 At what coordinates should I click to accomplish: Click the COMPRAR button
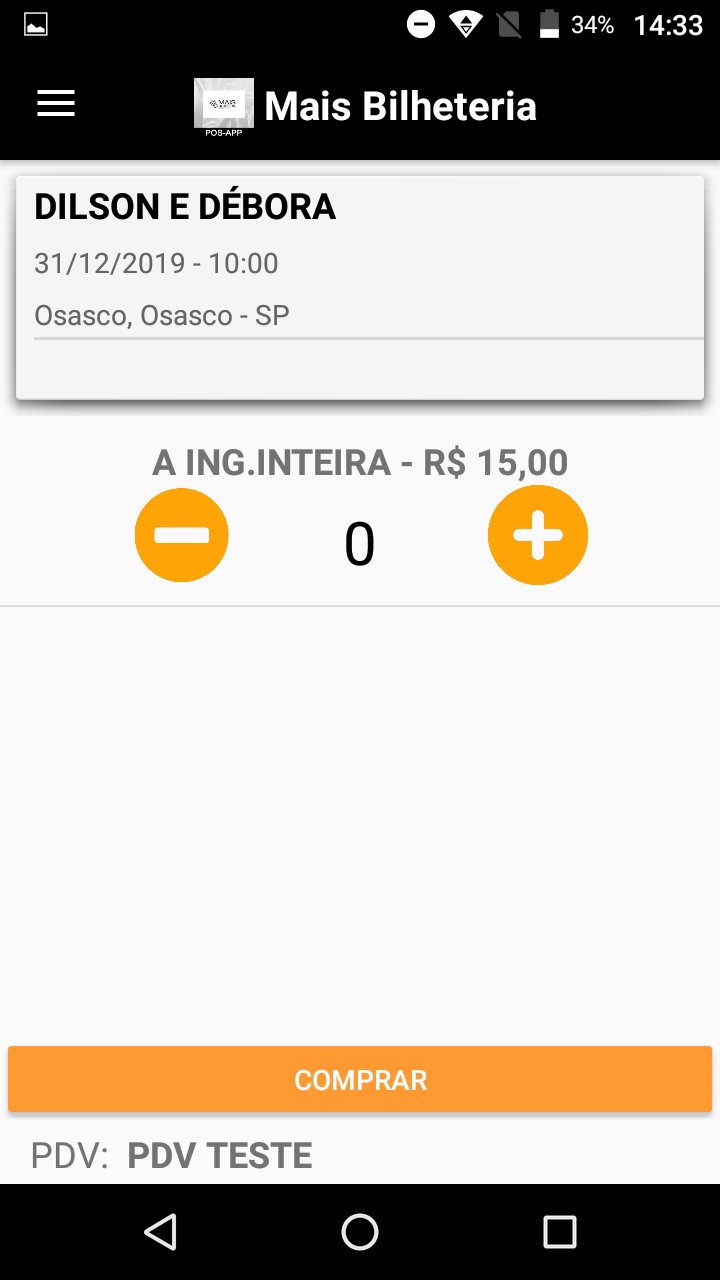360,1080
